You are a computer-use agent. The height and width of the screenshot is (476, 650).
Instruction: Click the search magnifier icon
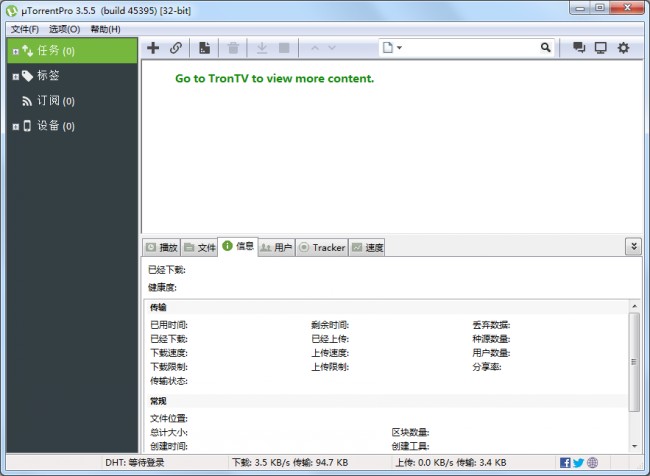point(546,48)
